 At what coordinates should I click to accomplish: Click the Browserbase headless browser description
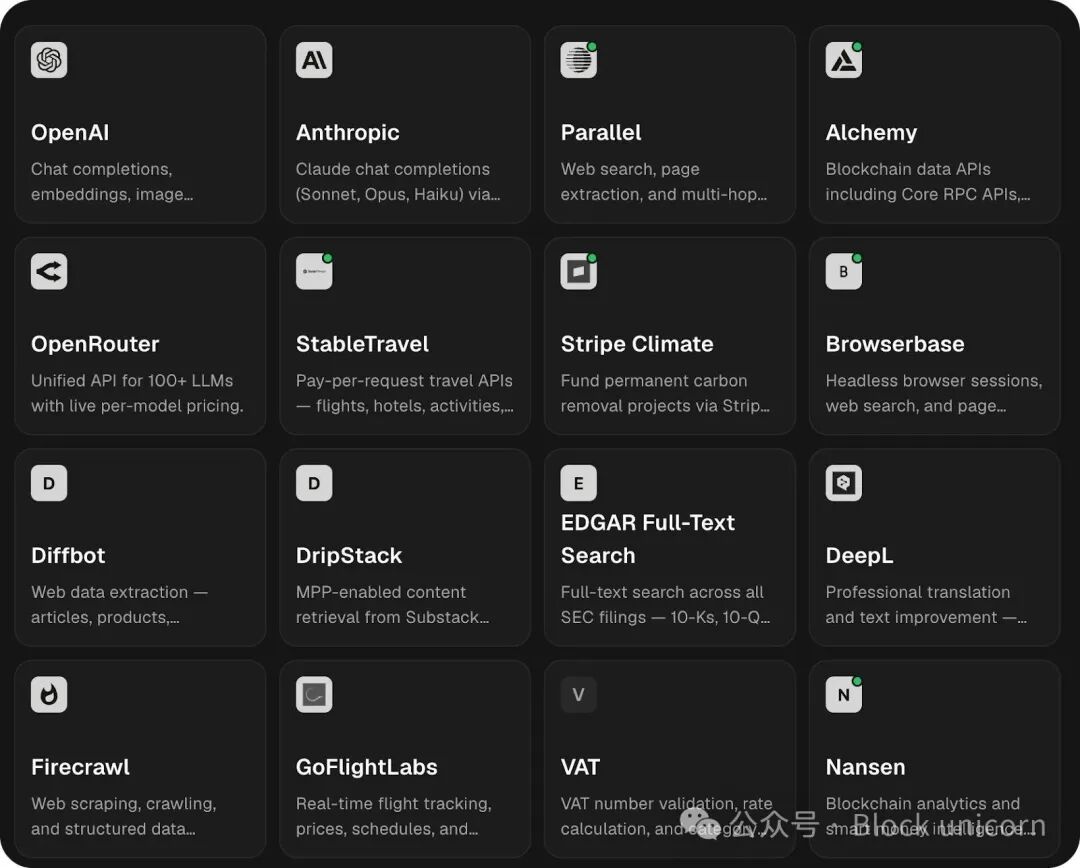[933, 393]
